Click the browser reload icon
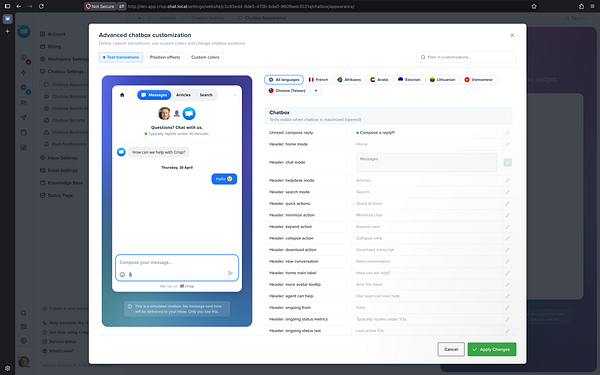The height and width of the screenshot is (375, 600). (41, 6)
